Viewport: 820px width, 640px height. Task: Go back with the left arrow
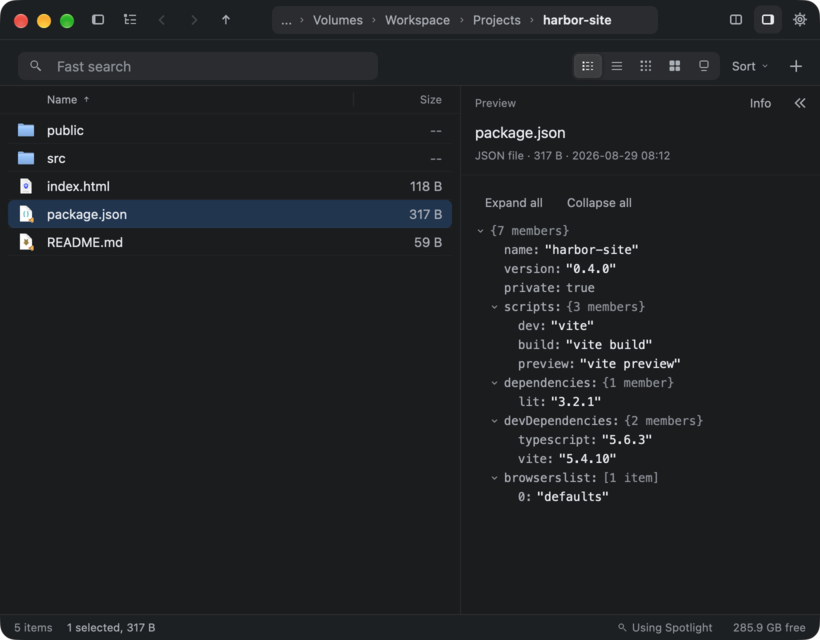tap(162, 20)
